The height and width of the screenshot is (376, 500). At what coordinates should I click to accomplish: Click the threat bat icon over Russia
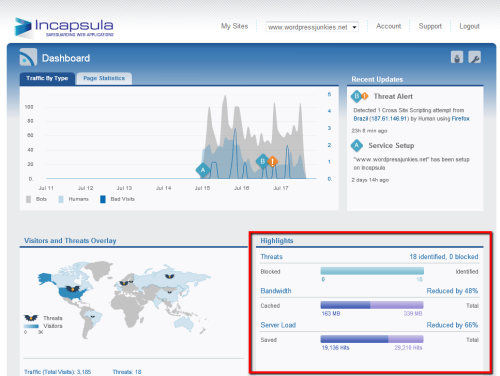point(169,276)
